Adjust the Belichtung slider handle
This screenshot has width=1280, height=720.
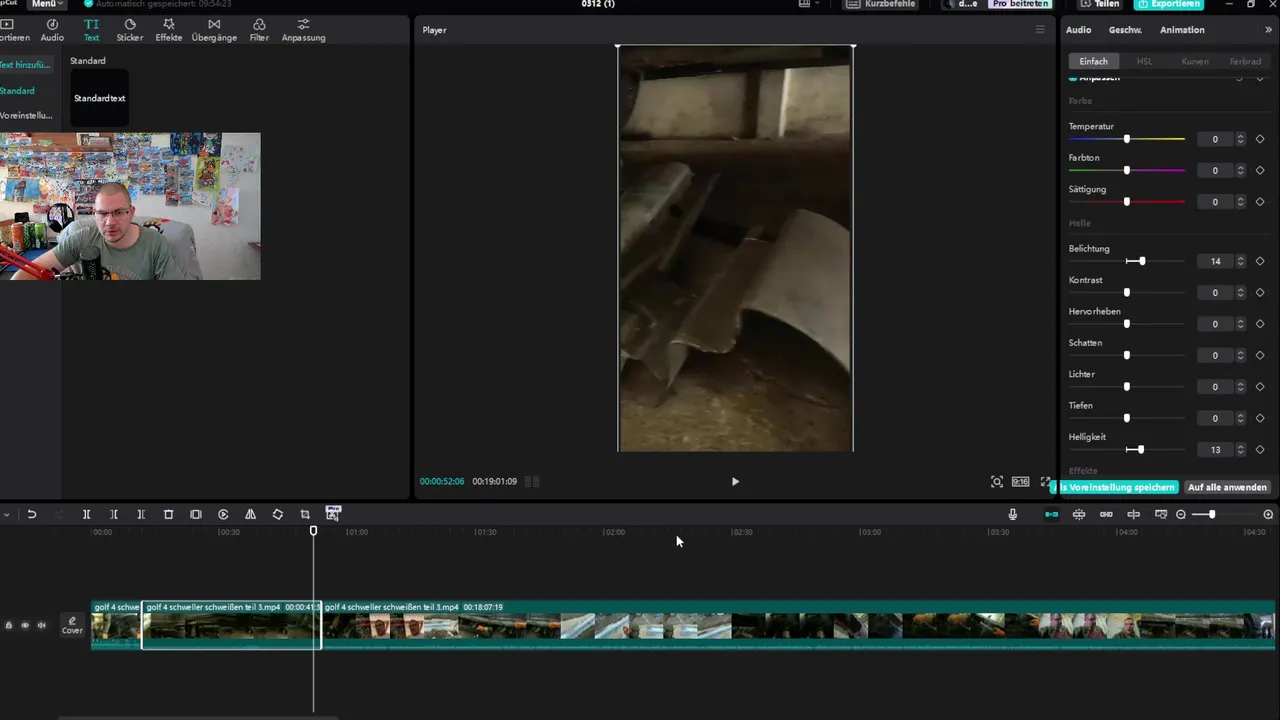click(x=1142, y=261)
